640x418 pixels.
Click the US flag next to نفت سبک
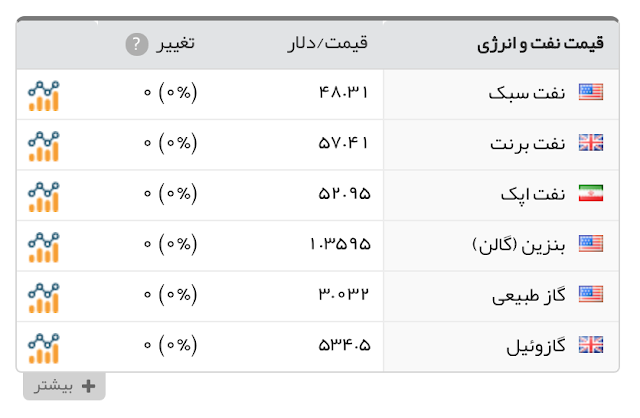pyautogui.click(x=591, y=92)
